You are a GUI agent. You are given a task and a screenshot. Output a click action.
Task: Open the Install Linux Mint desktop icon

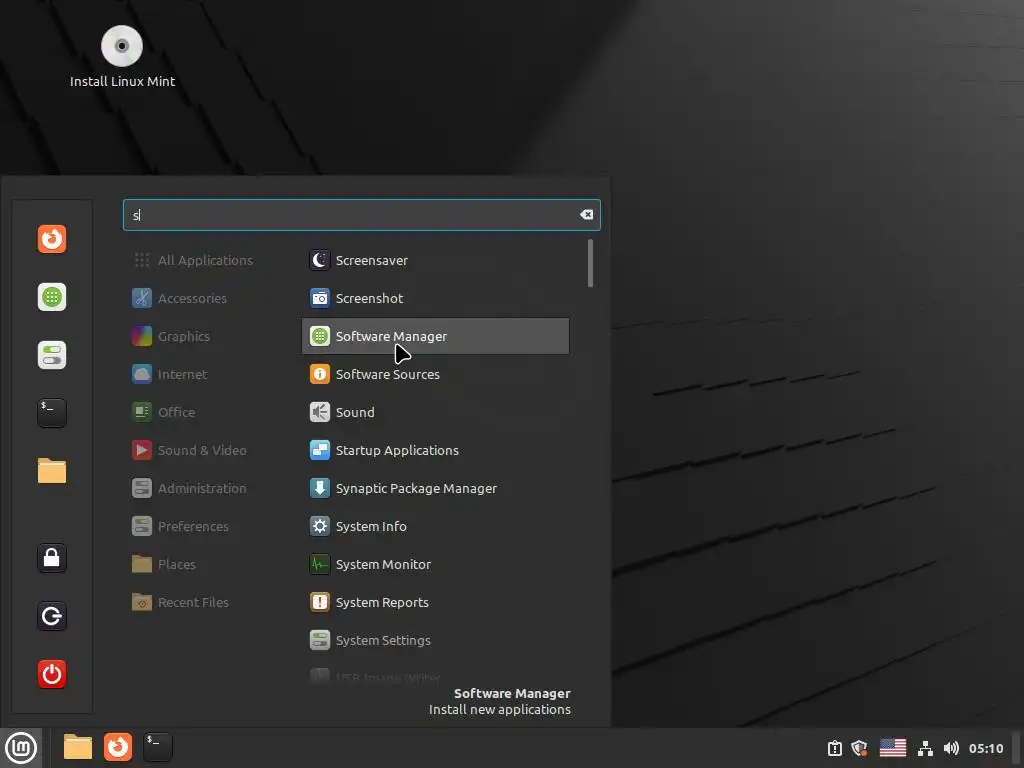coord(122,57)
